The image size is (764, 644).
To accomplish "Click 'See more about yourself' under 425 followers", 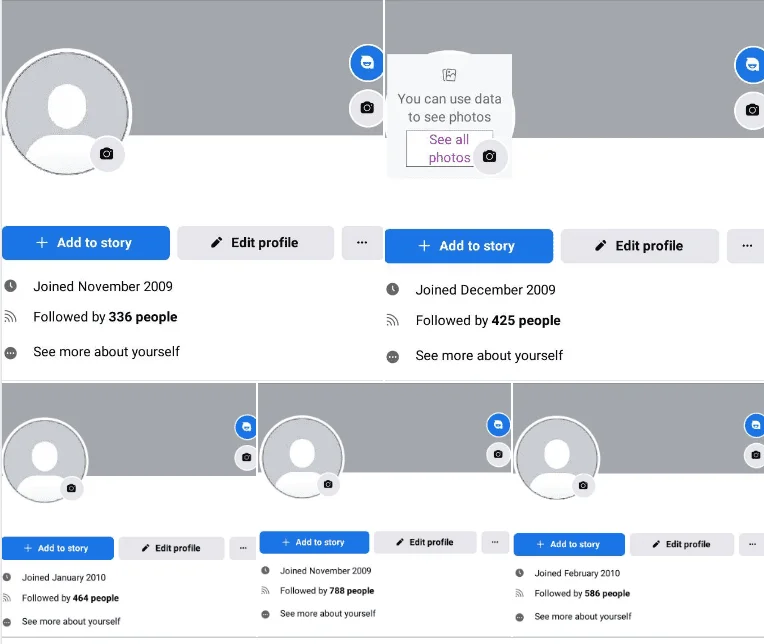I will 489,356.
